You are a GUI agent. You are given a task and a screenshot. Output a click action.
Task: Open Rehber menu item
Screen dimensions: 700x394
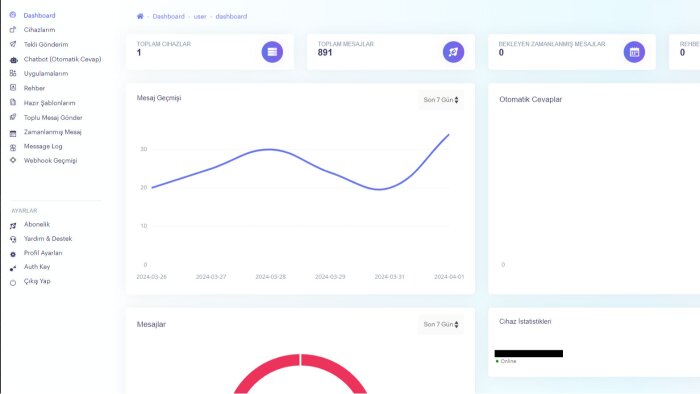34,88
